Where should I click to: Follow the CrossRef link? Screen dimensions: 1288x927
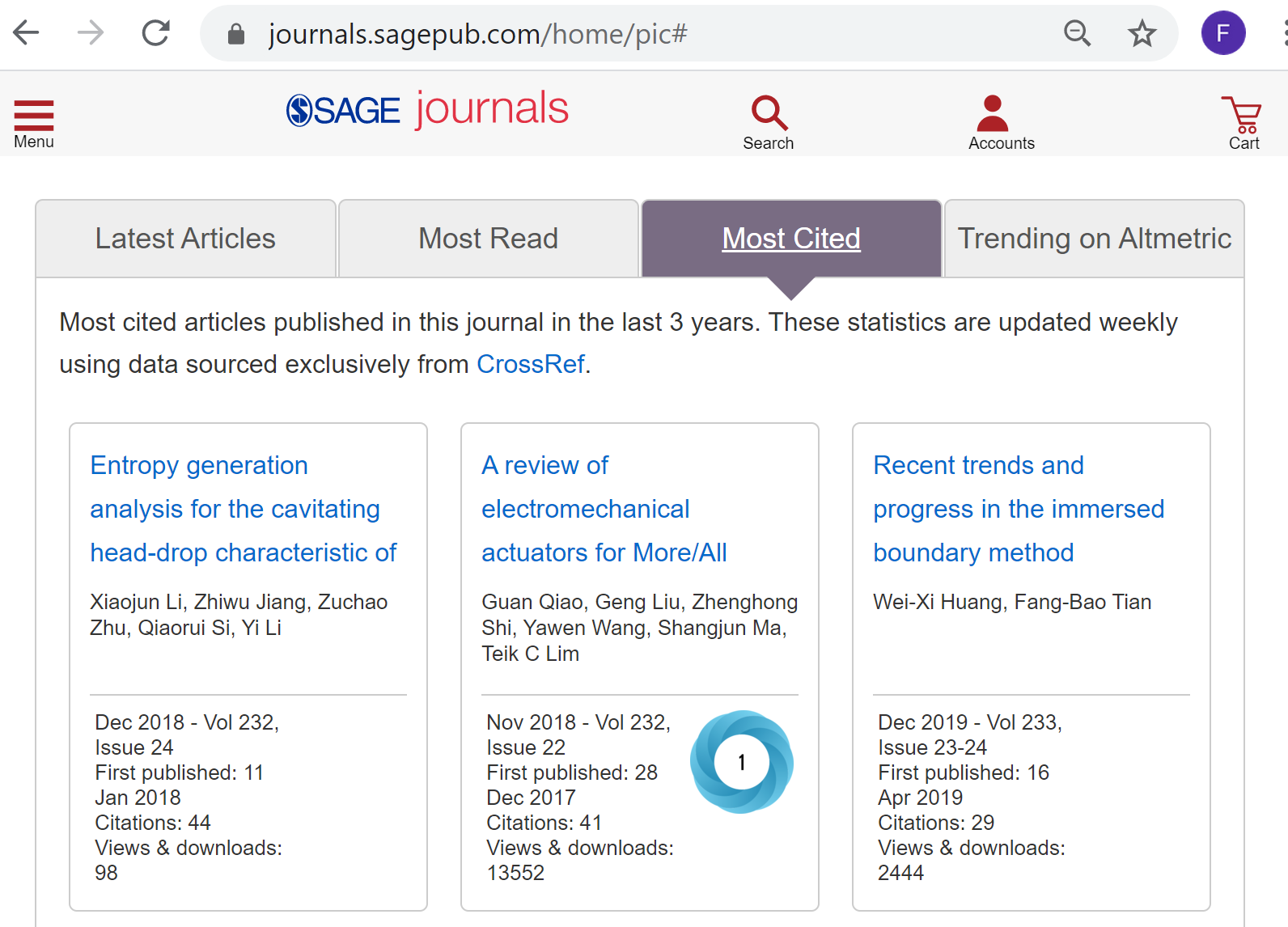click(531, 364)
